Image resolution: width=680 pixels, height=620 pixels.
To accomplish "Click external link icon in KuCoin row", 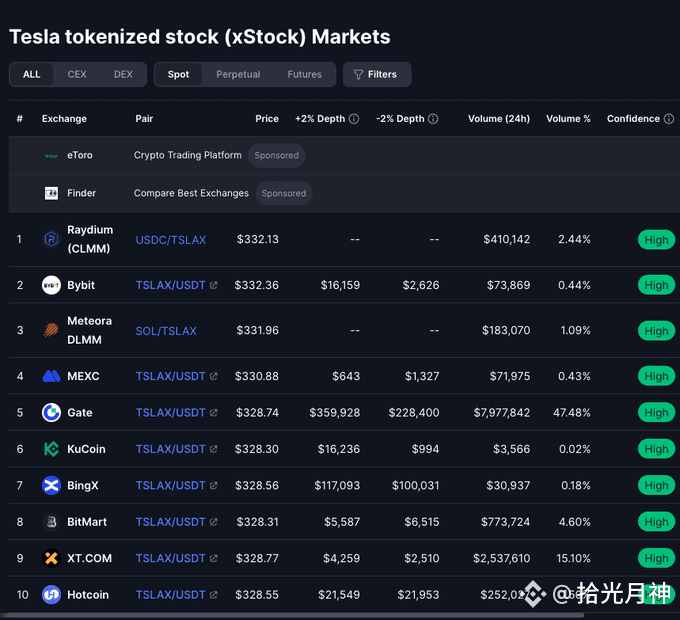I will (x=213, y=449).
